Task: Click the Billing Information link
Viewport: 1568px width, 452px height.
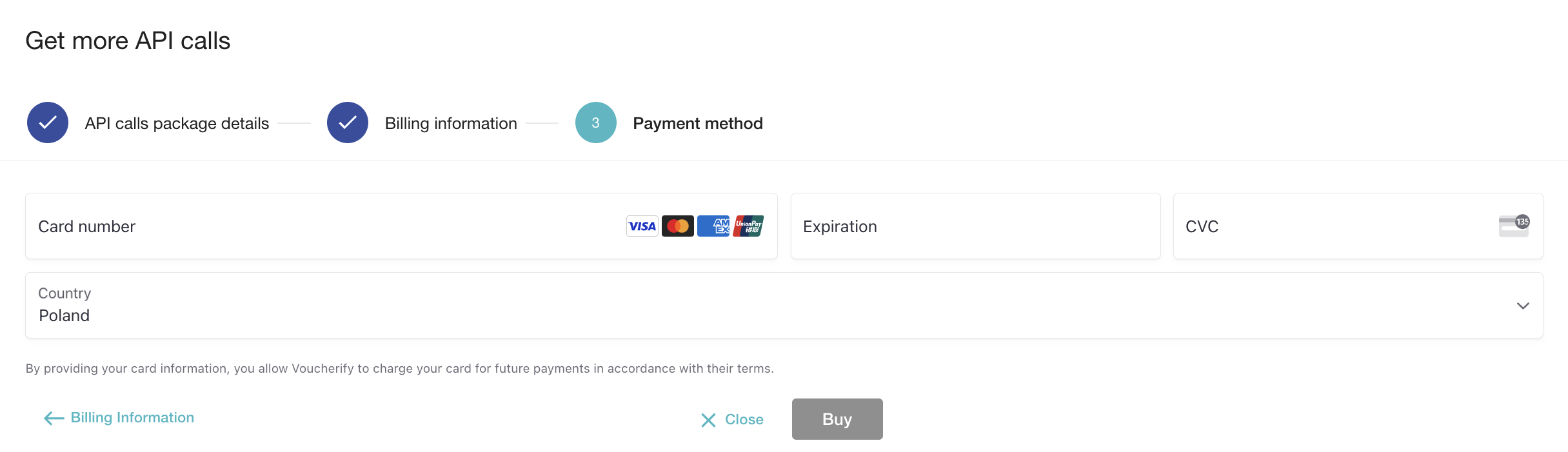Action: [132, 418]
